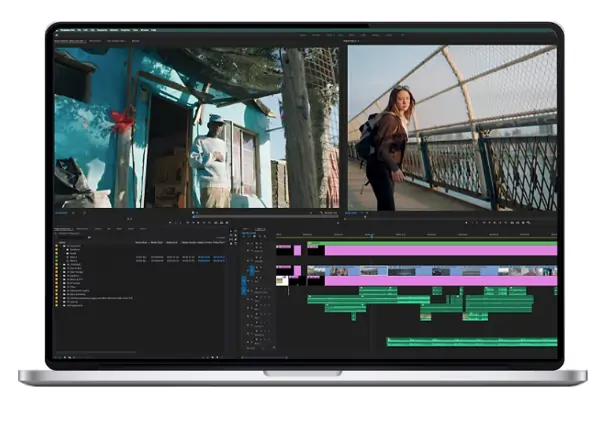
Task: Select the thin green clip on top video track
Action: click(x=432, y=244)
